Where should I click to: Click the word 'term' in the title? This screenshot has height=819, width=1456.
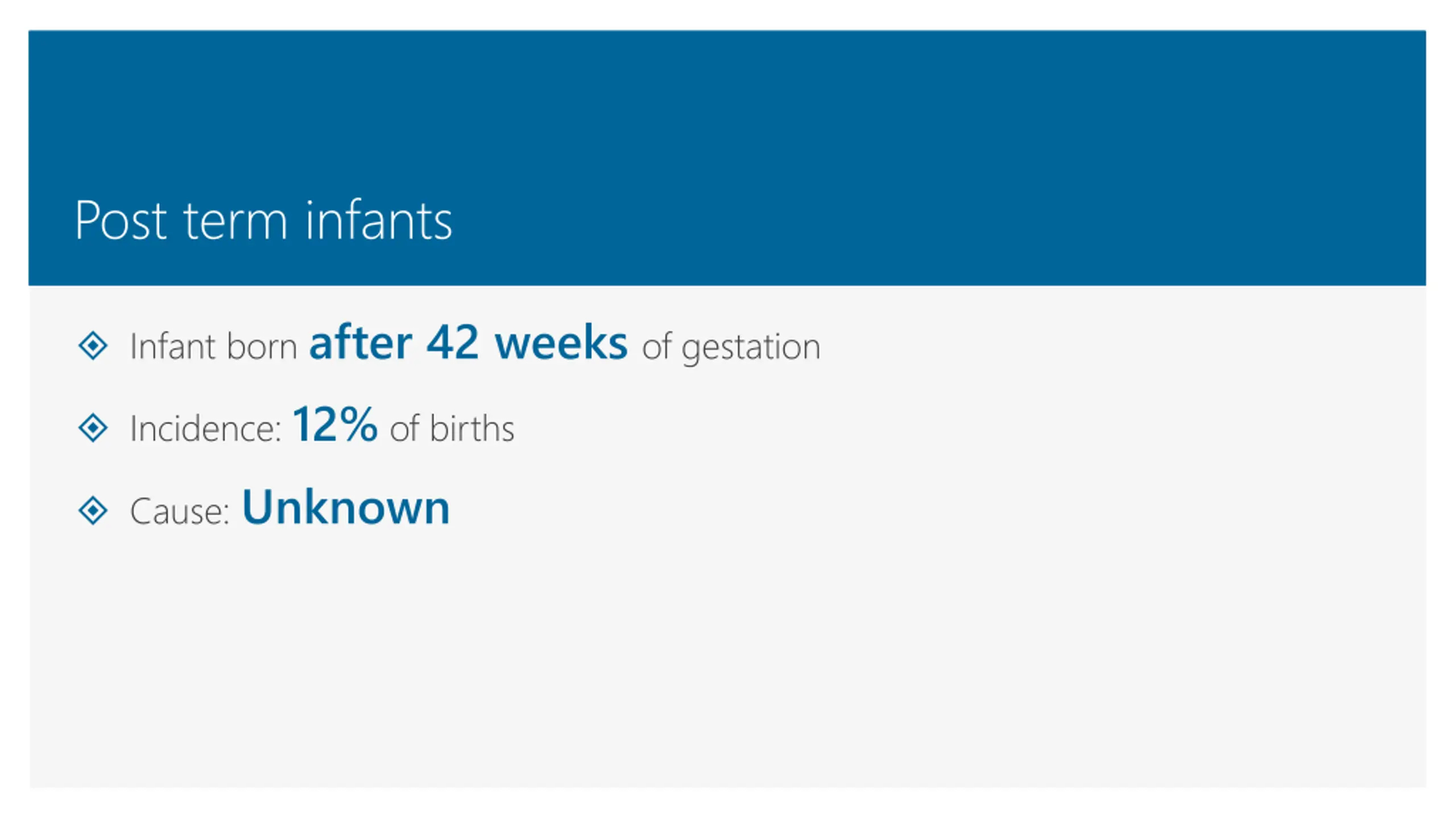click(235, 222)
